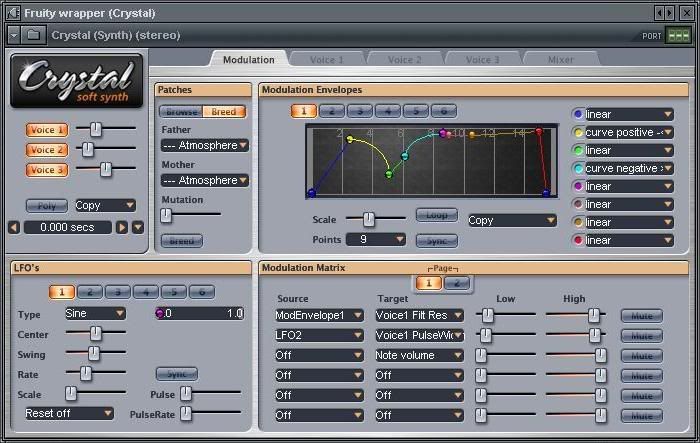Viewport: 700px width, 443px height.
Task: Select the Modulation tab
Action: click(x=249, y=59)
